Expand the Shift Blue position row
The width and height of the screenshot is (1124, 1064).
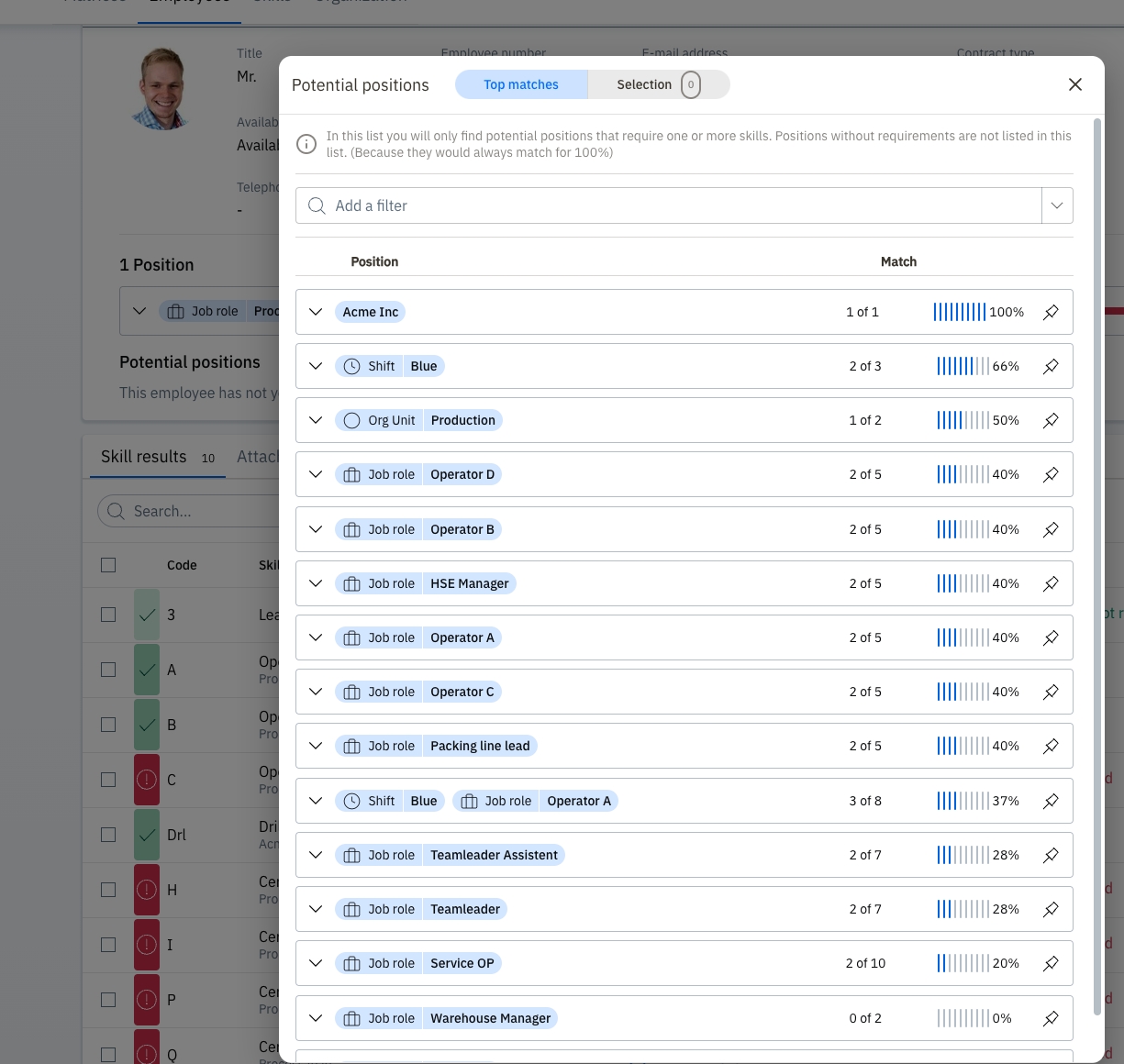click(316, 366)
